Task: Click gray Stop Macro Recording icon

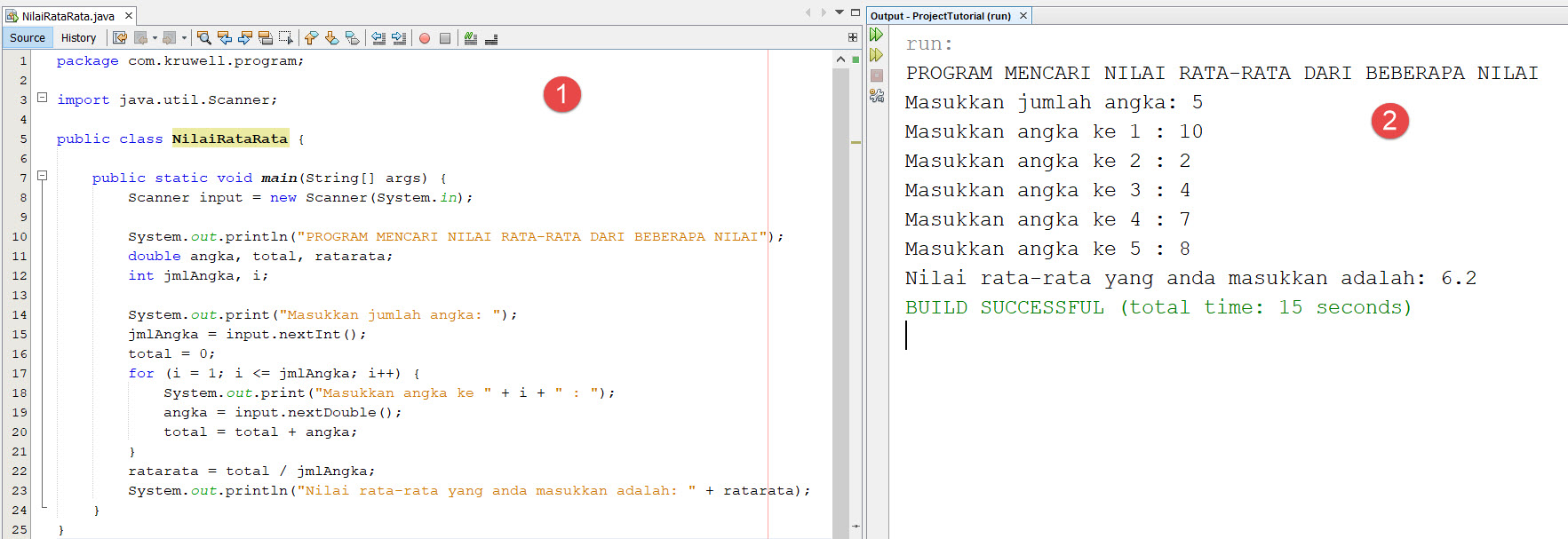Action: point(445,38)
